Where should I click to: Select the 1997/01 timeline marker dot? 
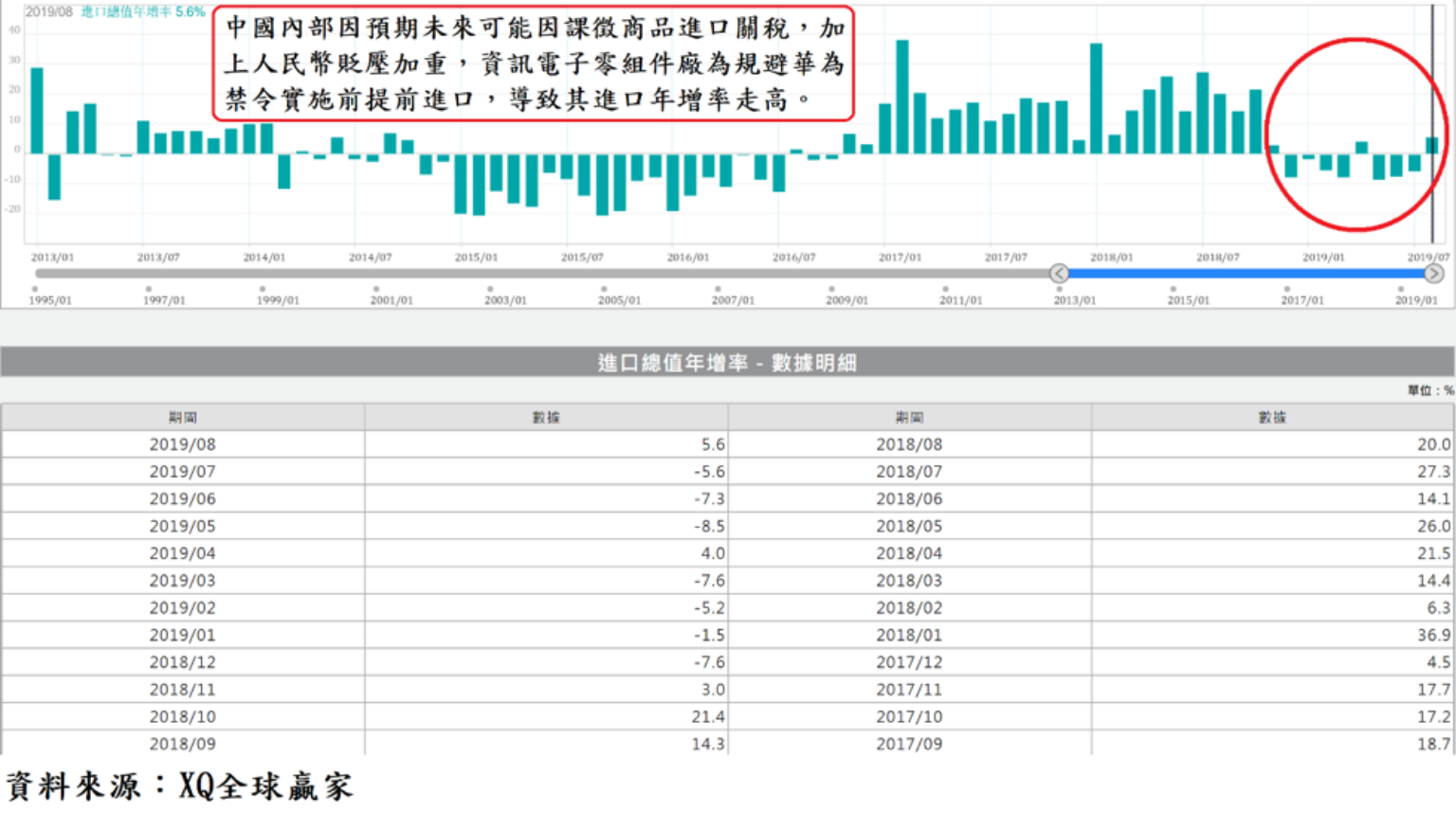coord(149,289)
